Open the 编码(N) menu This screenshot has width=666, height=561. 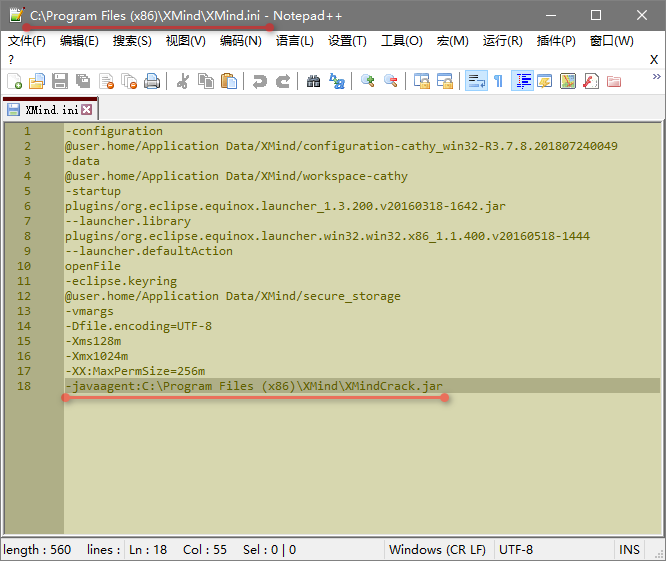tap(240, 41)
